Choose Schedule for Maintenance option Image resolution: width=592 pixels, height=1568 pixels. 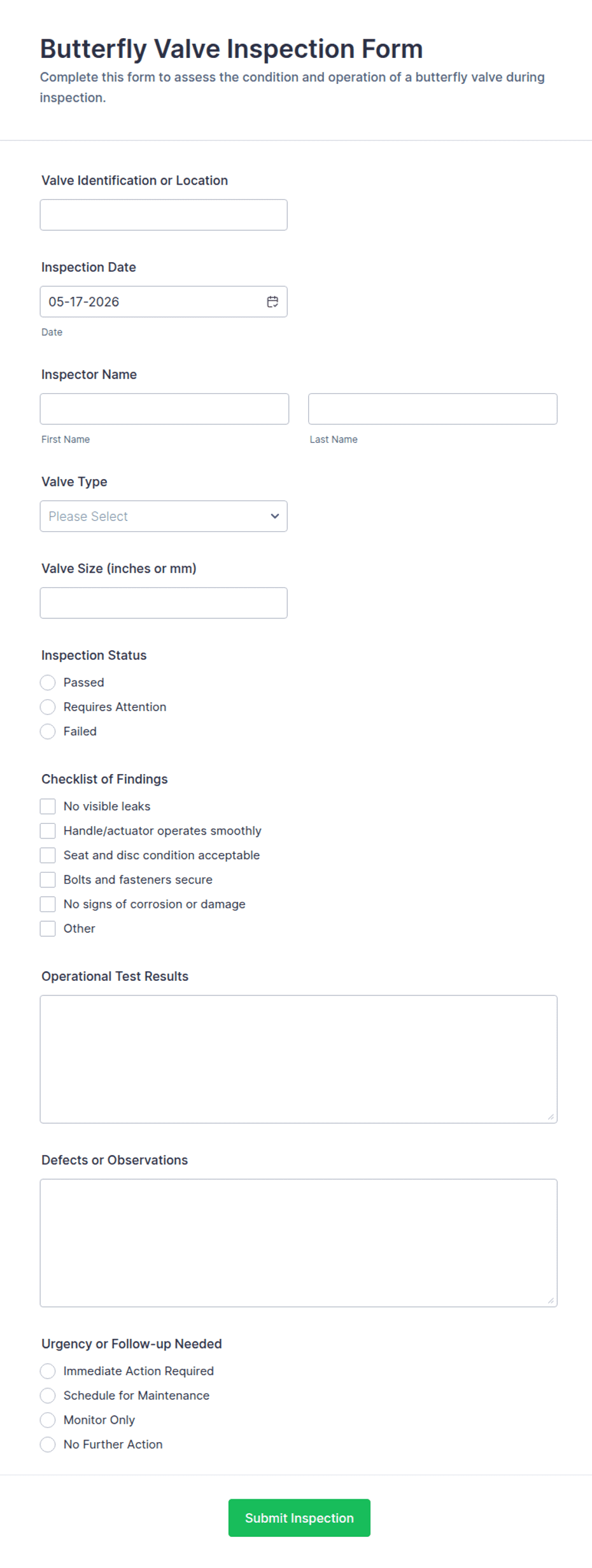tap(48, 1395)
